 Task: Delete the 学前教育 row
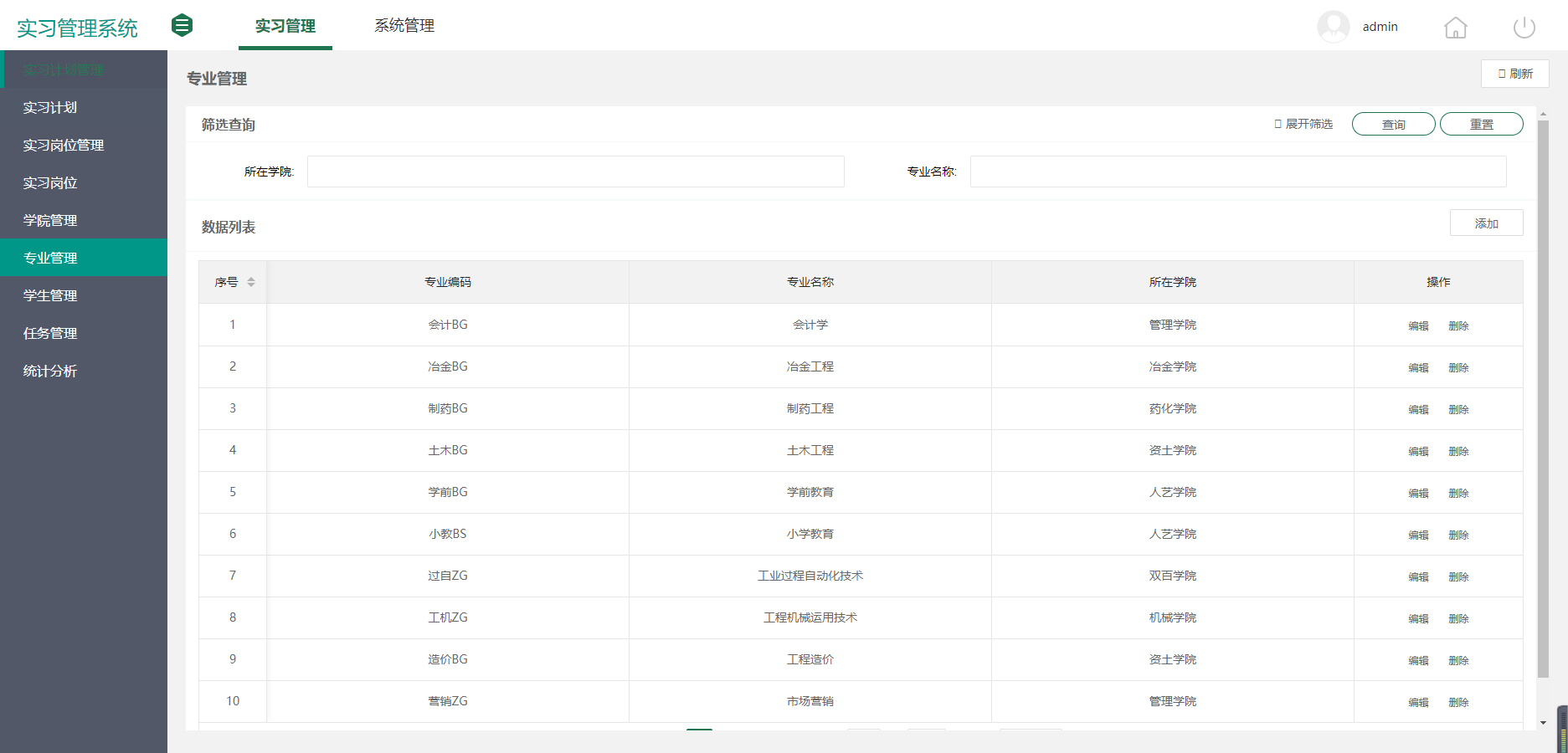point(1458,493)
